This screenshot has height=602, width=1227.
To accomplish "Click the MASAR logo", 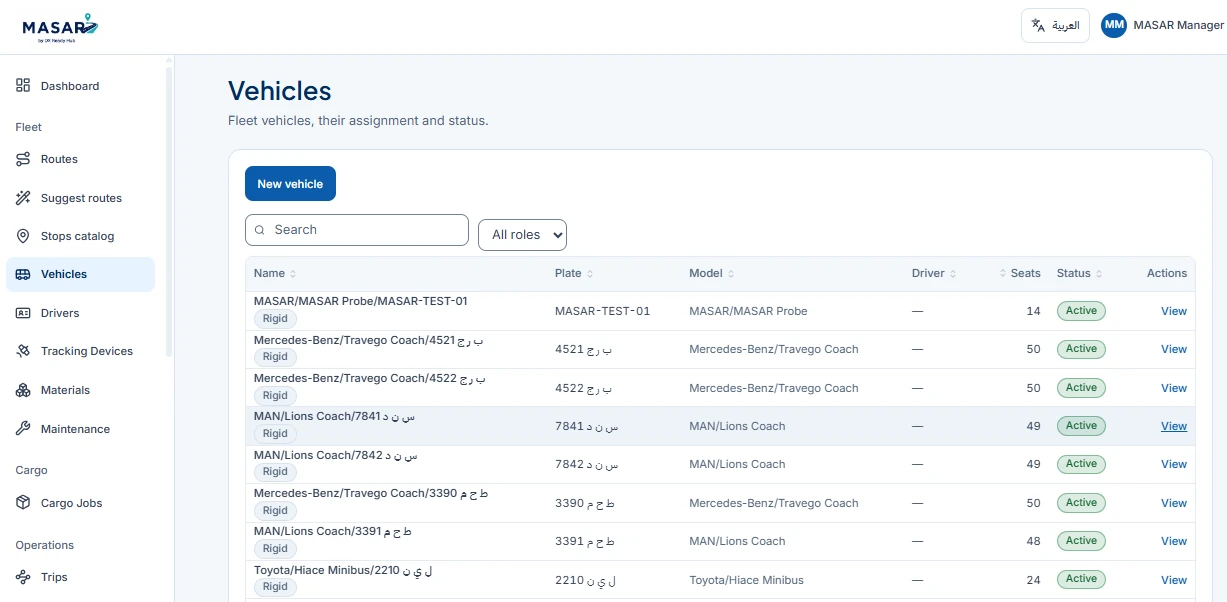I will 60,27.
